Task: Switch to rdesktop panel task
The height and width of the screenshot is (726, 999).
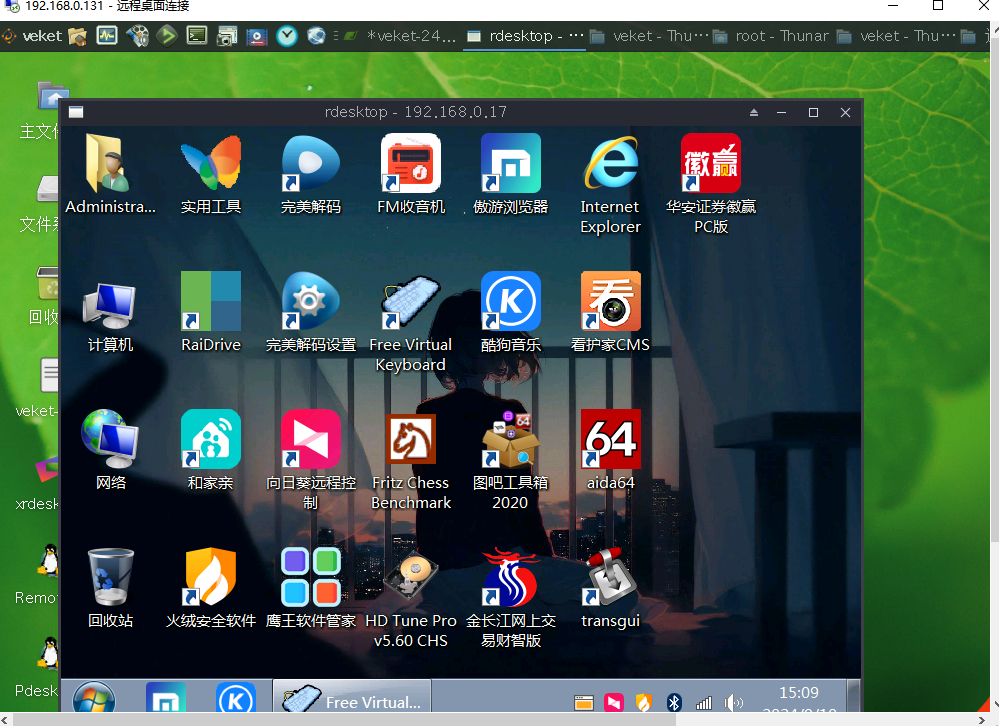Action: pos(526,36)
